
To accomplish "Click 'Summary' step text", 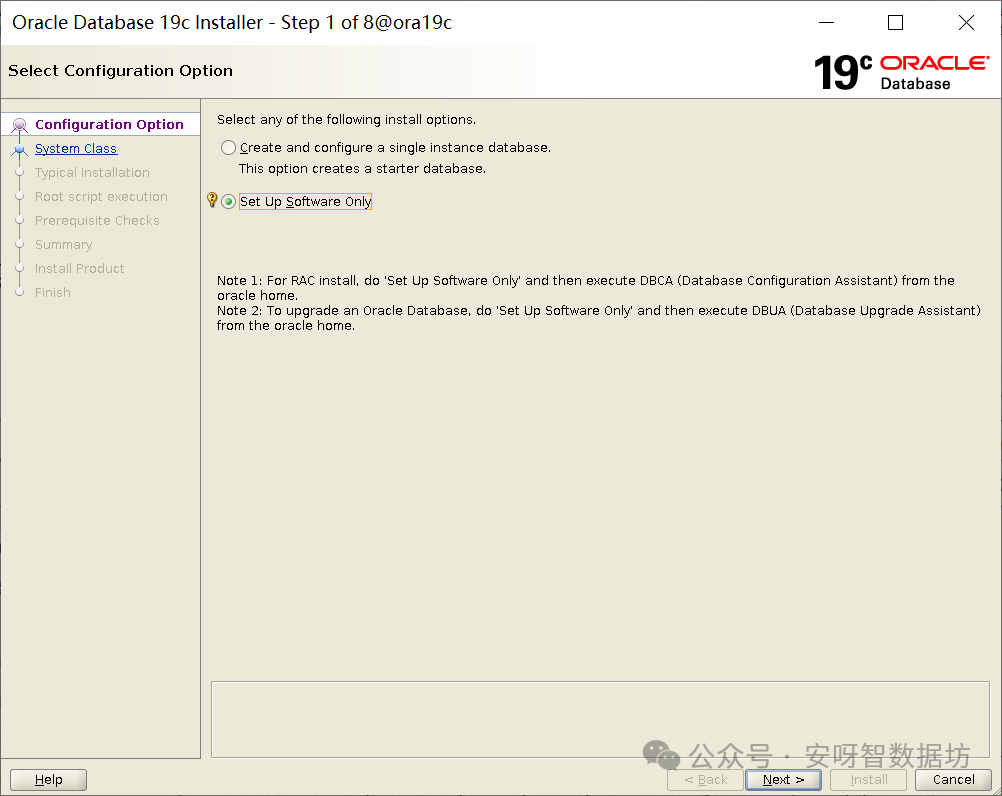I will tap(63, 245).
